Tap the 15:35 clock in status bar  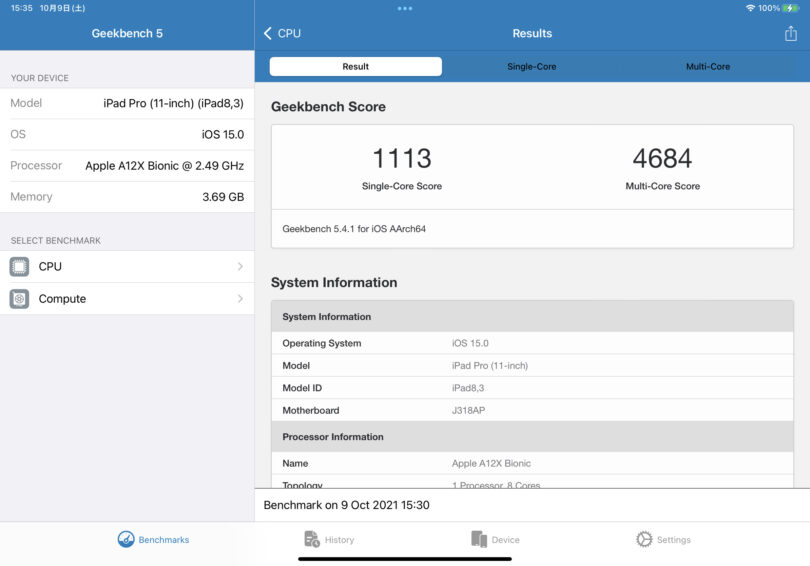22,8
